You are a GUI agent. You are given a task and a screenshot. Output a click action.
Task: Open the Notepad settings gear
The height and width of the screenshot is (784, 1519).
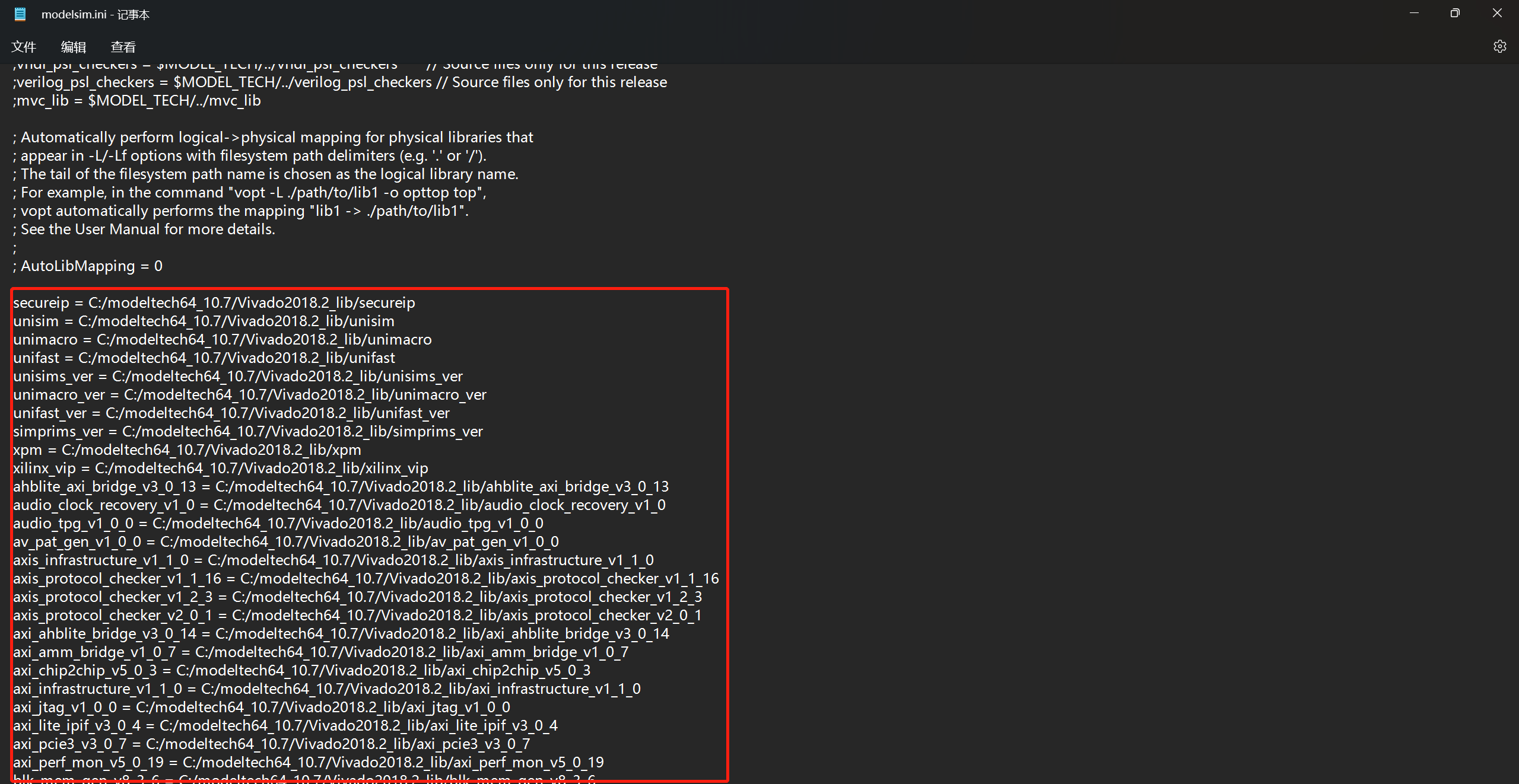pos(1499,46)
